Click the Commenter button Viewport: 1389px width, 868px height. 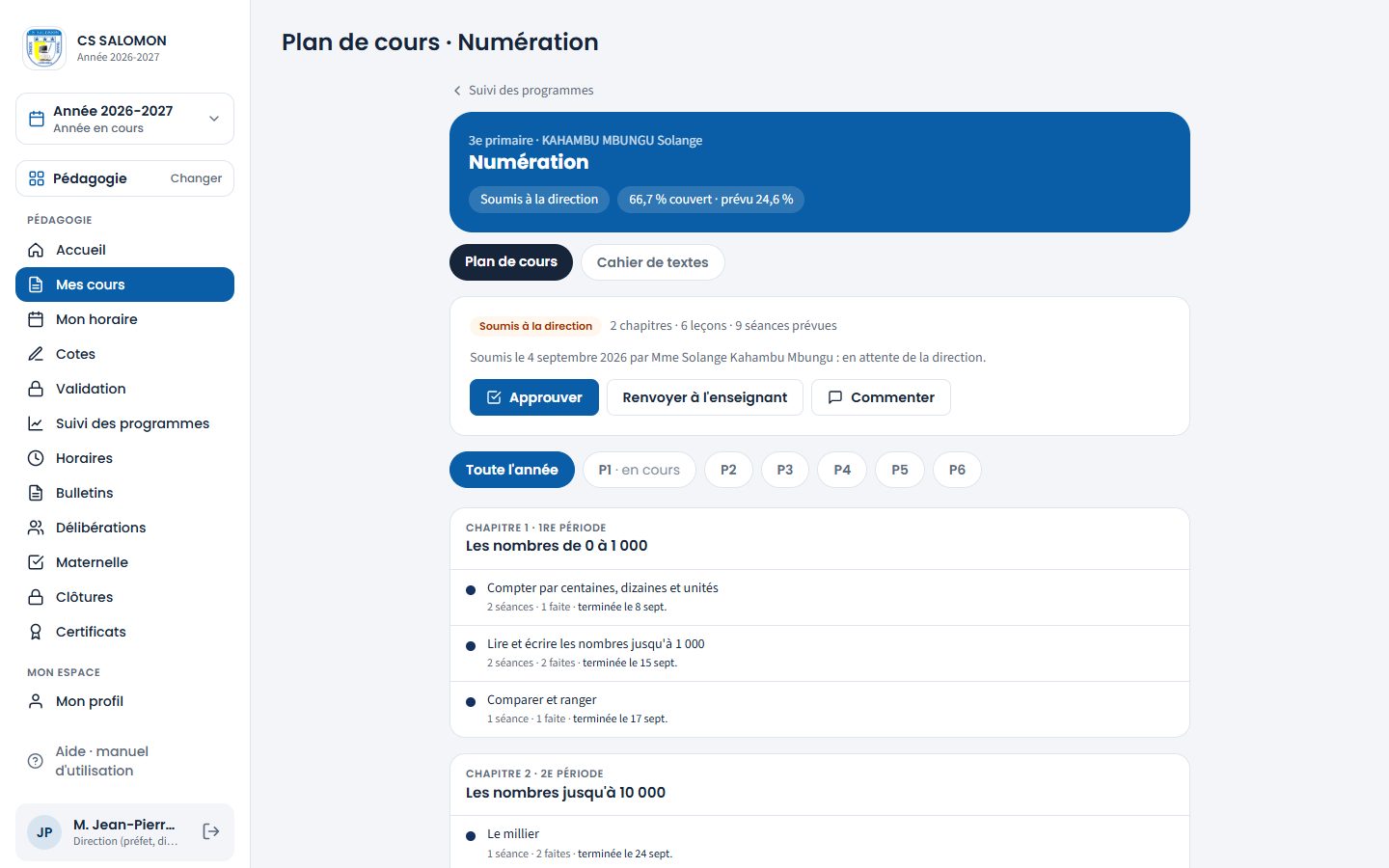881,397
